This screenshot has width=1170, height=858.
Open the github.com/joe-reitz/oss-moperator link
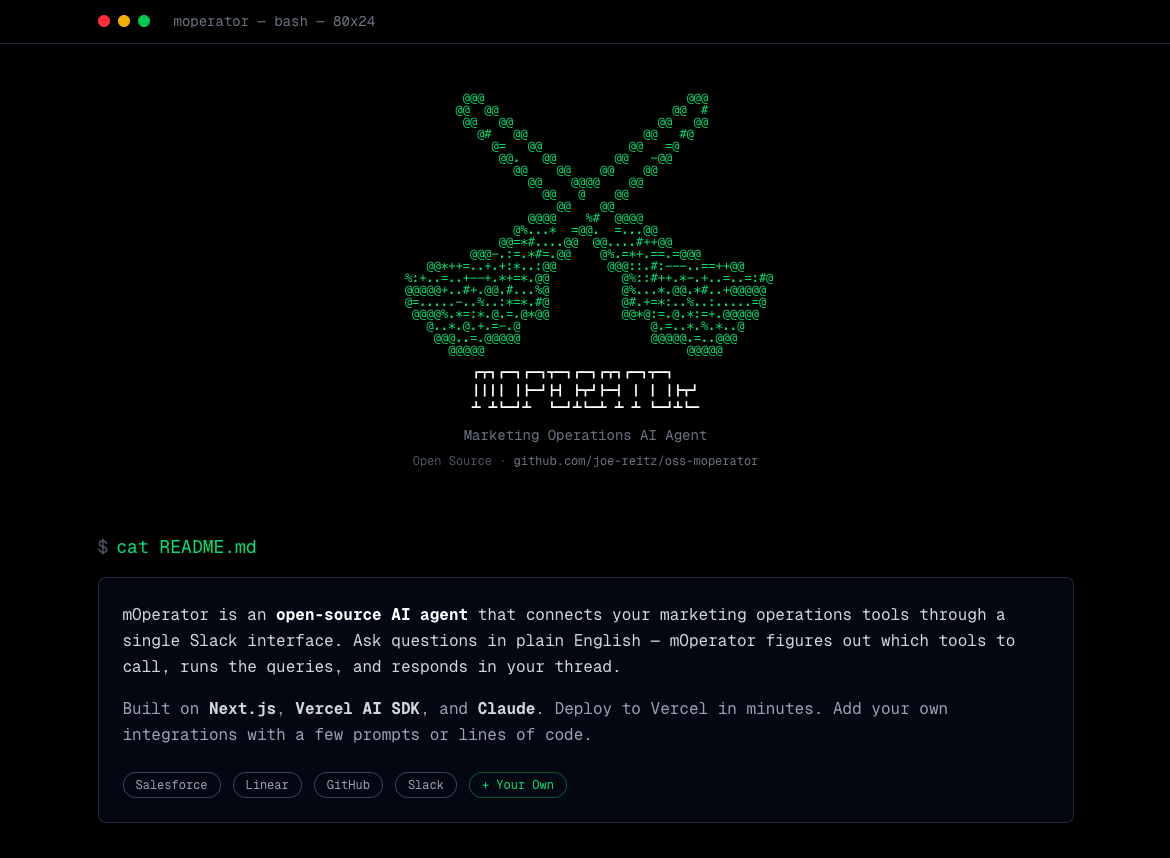pyautogui.click(x=635, y=461)
